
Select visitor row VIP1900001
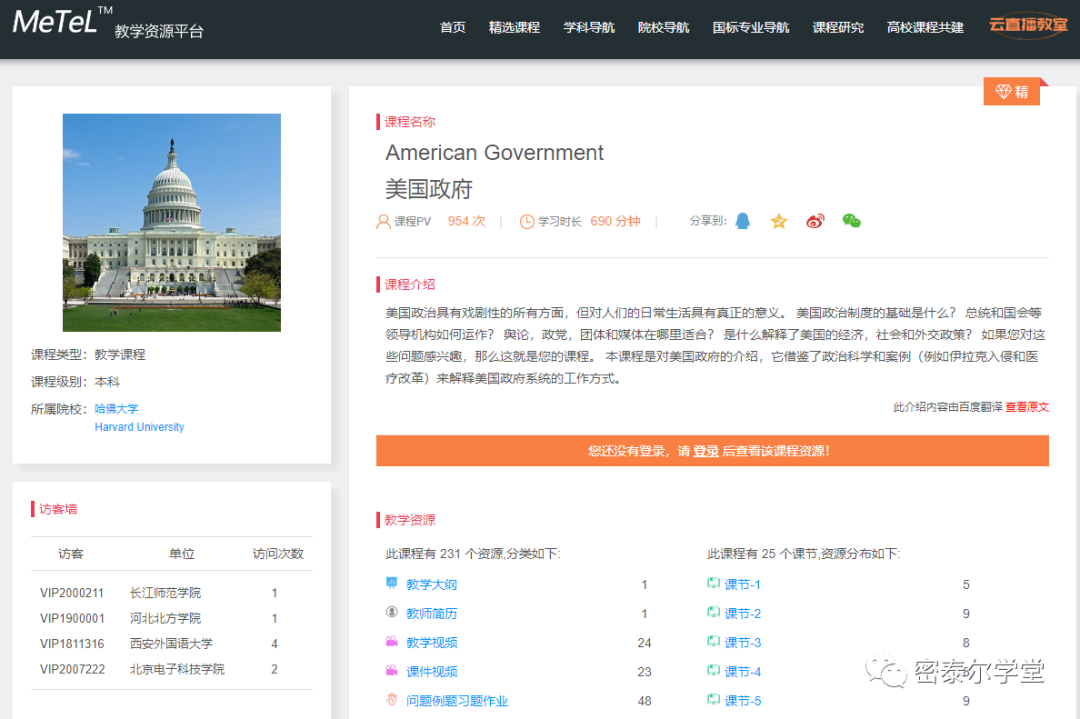click(x=172, y=618)
